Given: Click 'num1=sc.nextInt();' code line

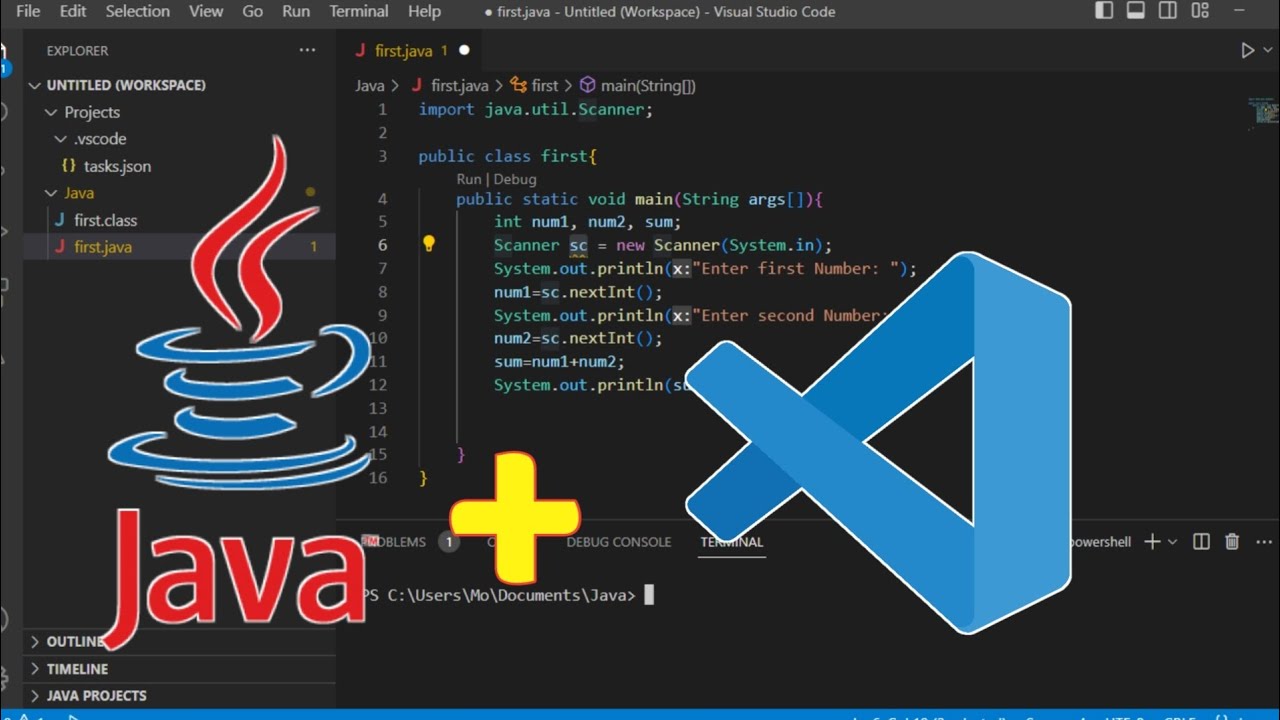Looking at the screenshot, I should point(578,292).
